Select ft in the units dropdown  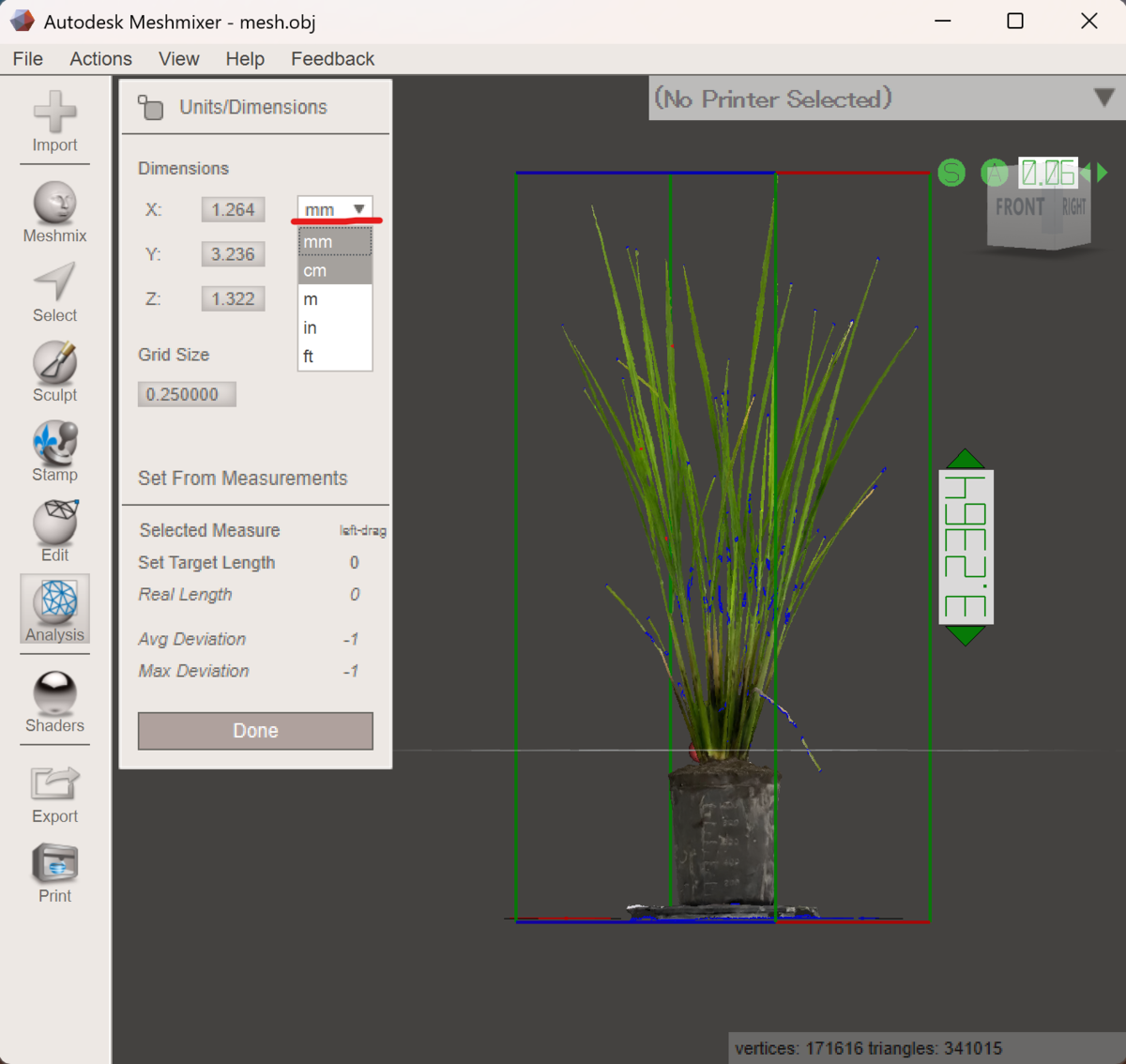point(335,357)
